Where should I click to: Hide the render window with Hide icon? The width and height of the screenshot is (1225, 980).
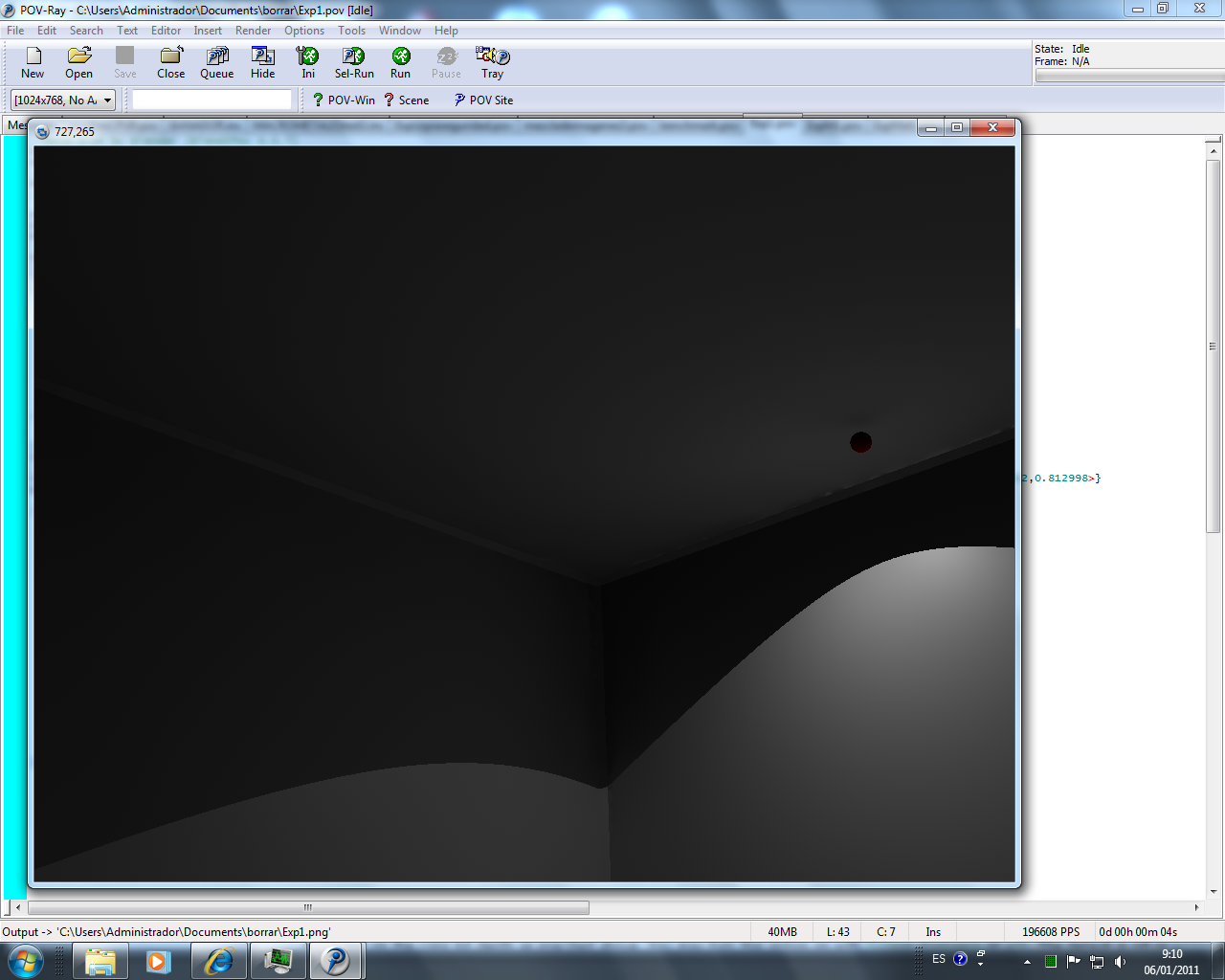point(262,63)
